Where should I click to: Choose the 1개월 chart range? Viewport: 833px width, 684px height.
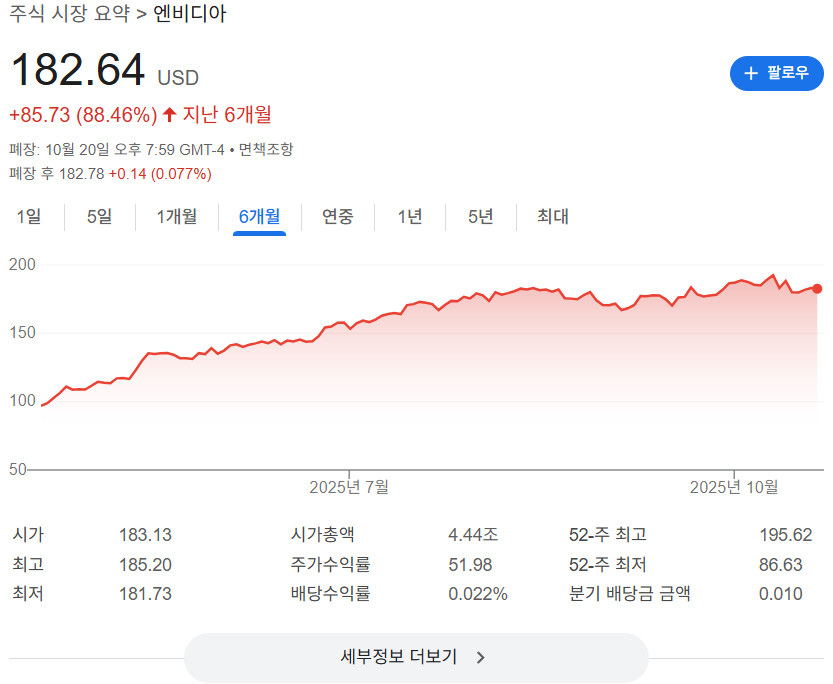(177, 216)
